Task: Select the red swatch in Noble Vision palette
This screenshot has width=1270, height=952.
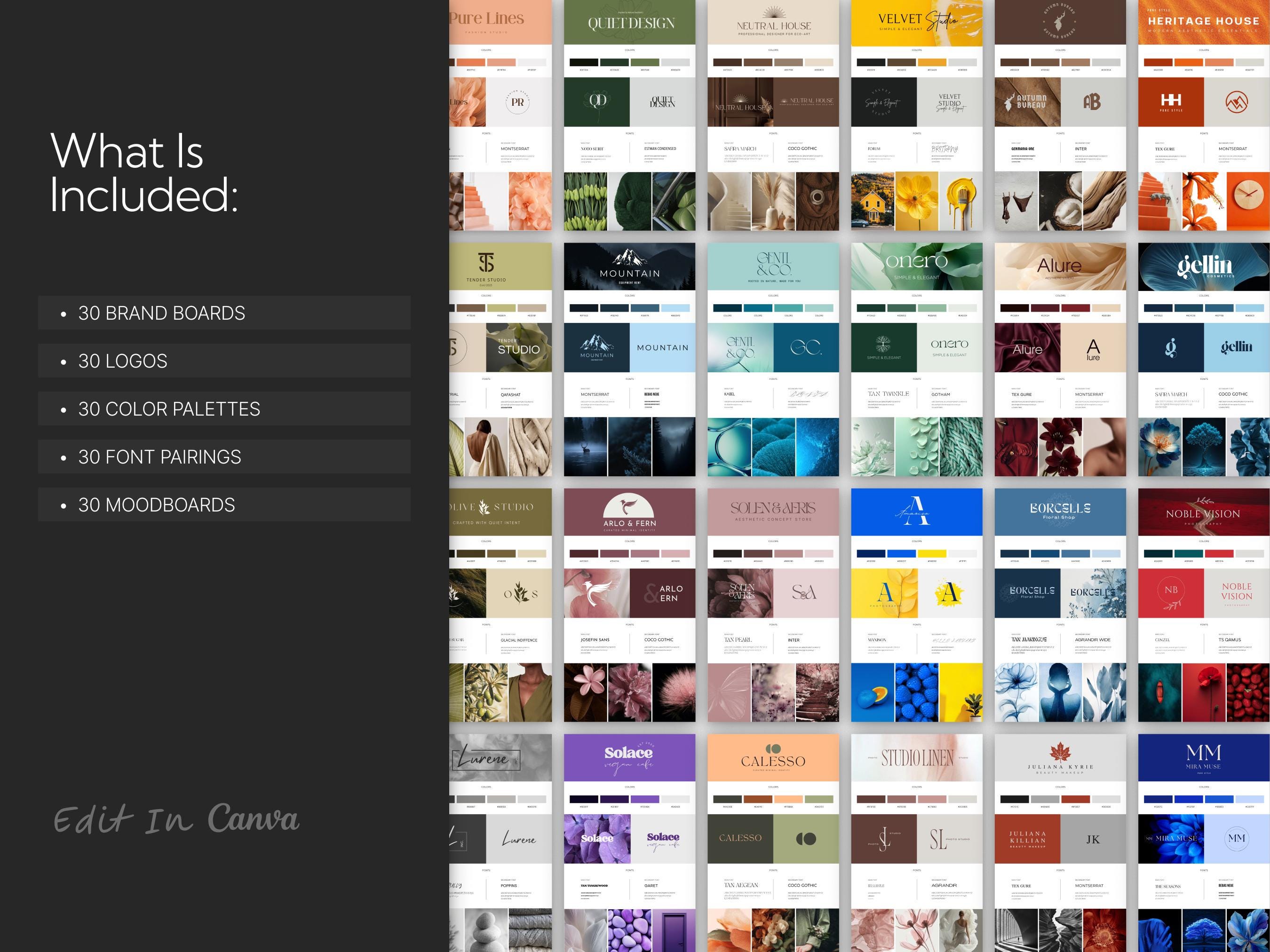Action: point(1219,554)
